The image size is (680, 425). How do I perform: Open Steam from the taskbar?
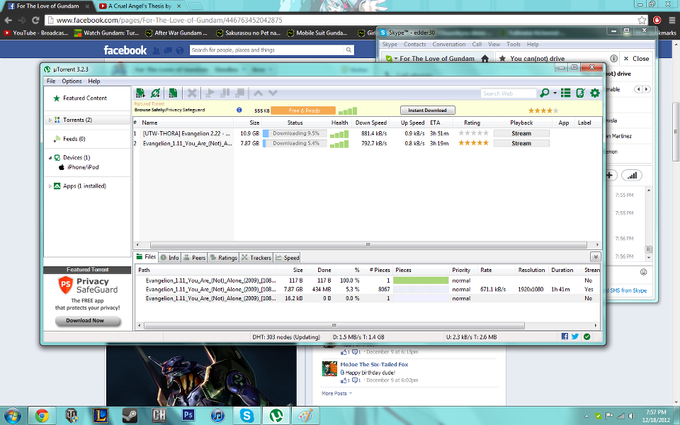coord(129,415)
